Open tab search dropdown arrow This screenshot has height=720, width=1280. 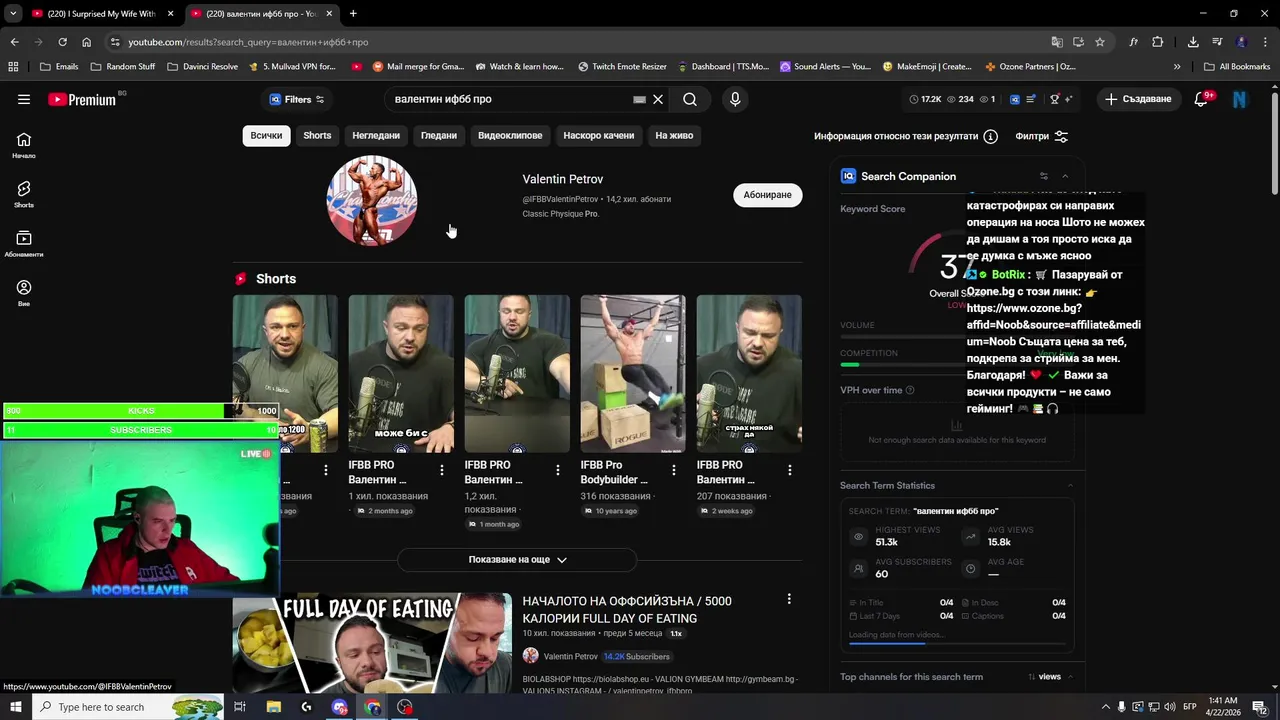13,13
